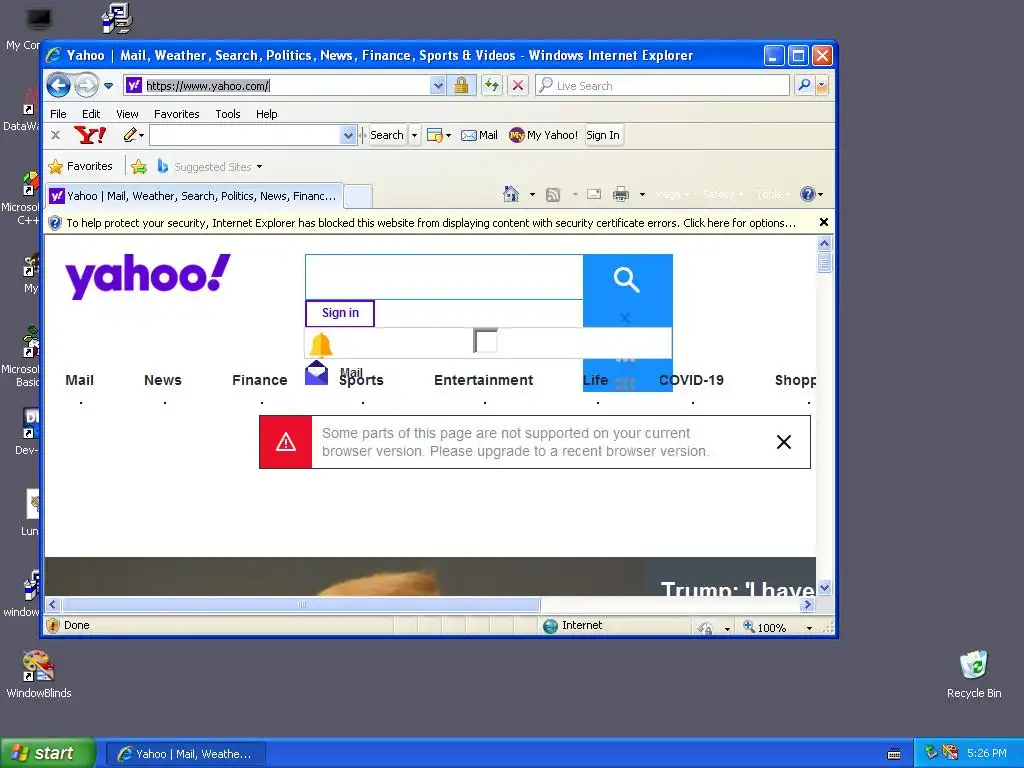Click the Yahoo toolbar shield window icon
The image size is (1024, 768).
pos(435,135)
